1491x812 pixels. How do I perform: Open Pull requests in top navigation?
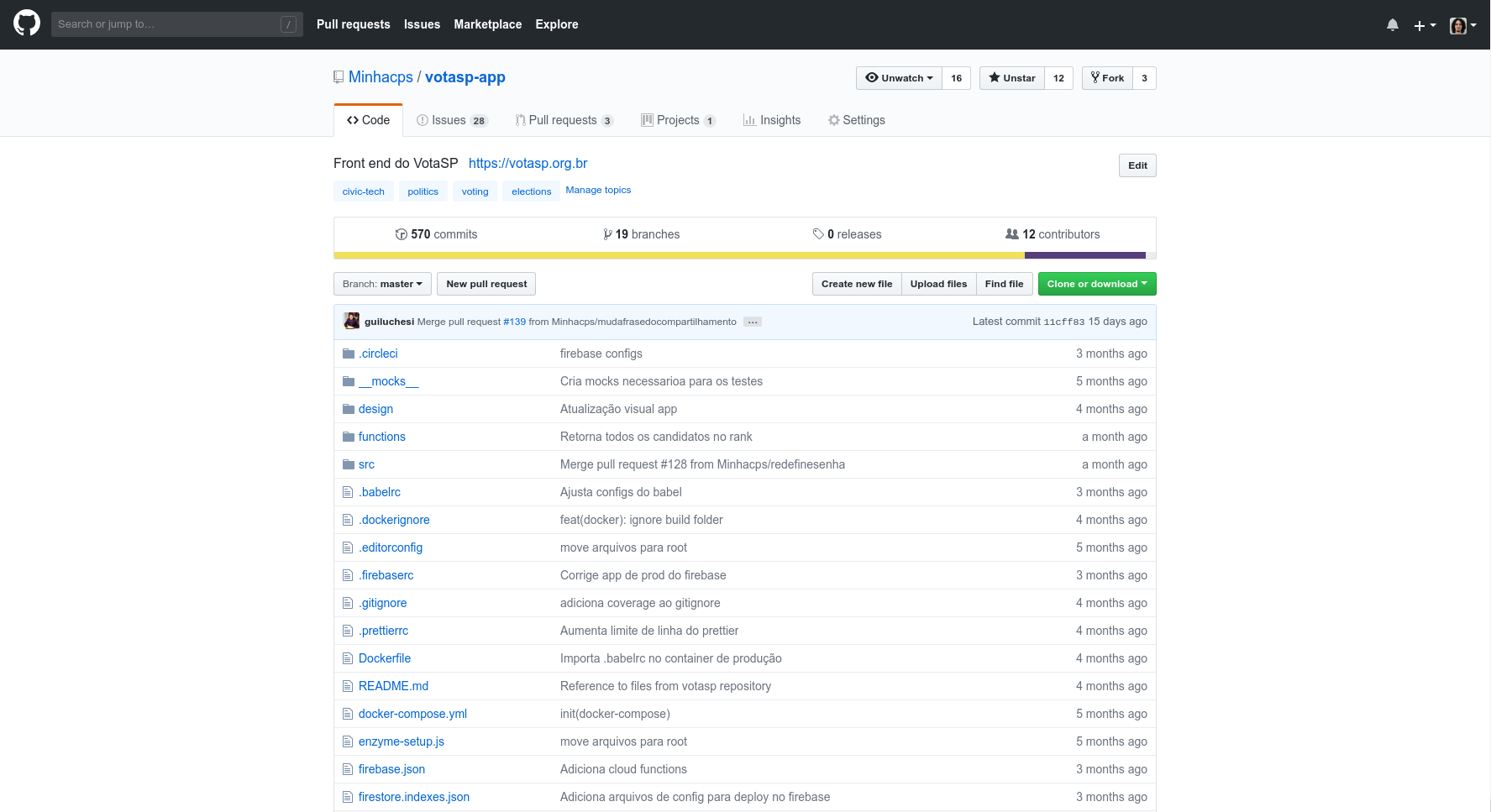pyautogui.click(x=354, y=24)
